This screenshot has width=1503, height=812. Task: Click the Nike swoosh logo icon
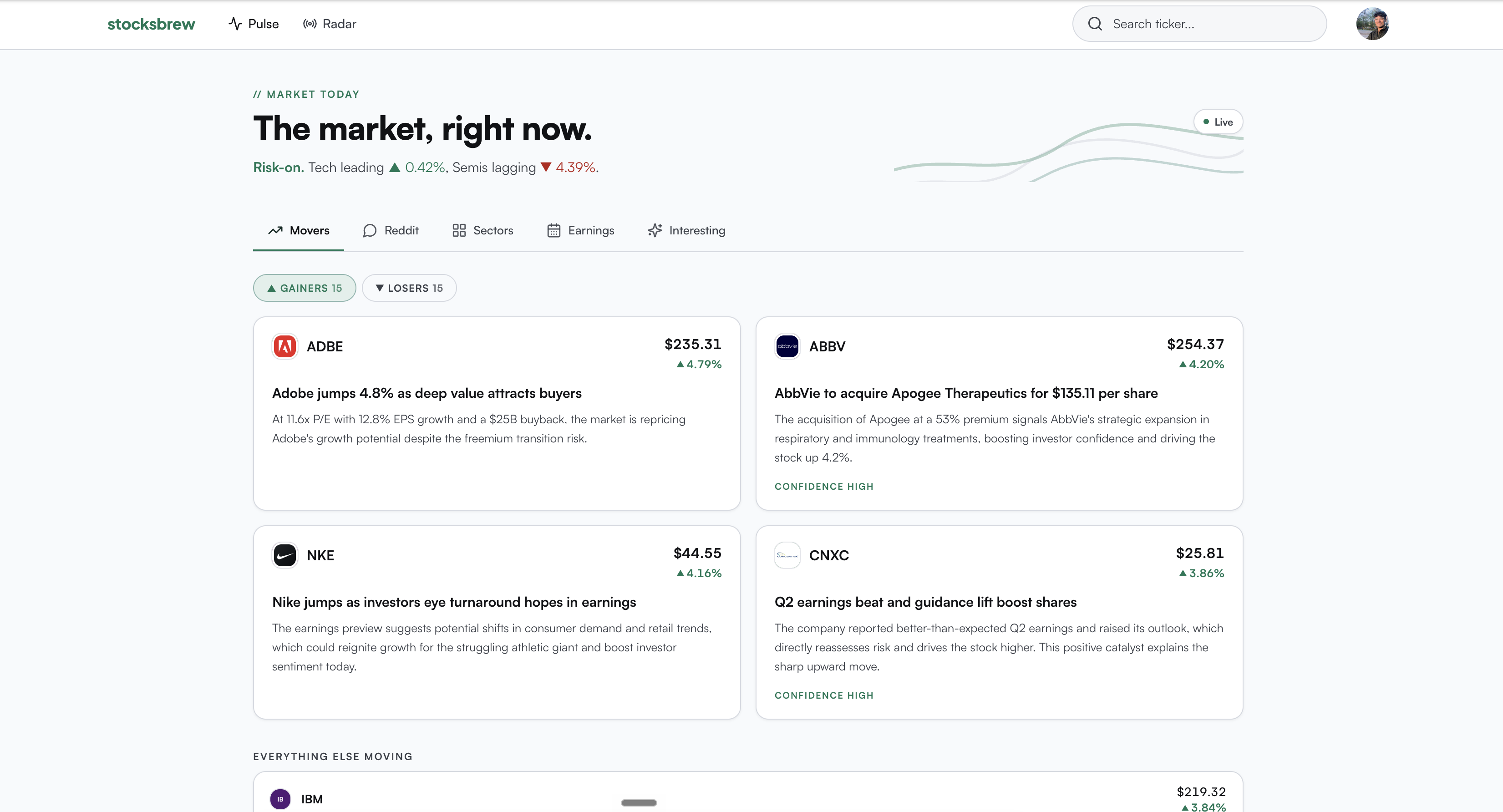coord(285,555)
